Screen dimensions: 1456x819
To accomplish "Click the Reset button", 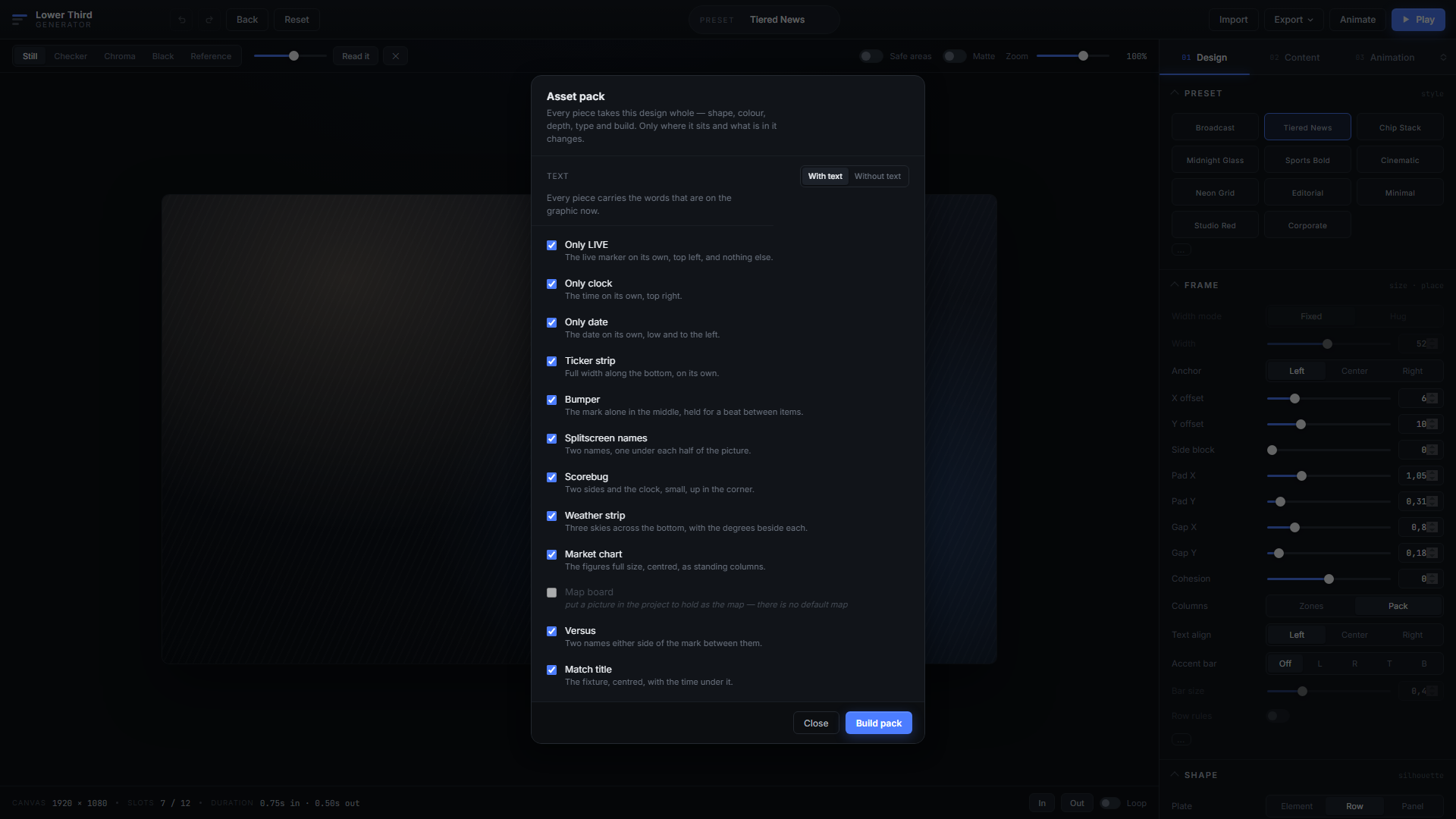I will pyautogui.click(x=297, y=20).
